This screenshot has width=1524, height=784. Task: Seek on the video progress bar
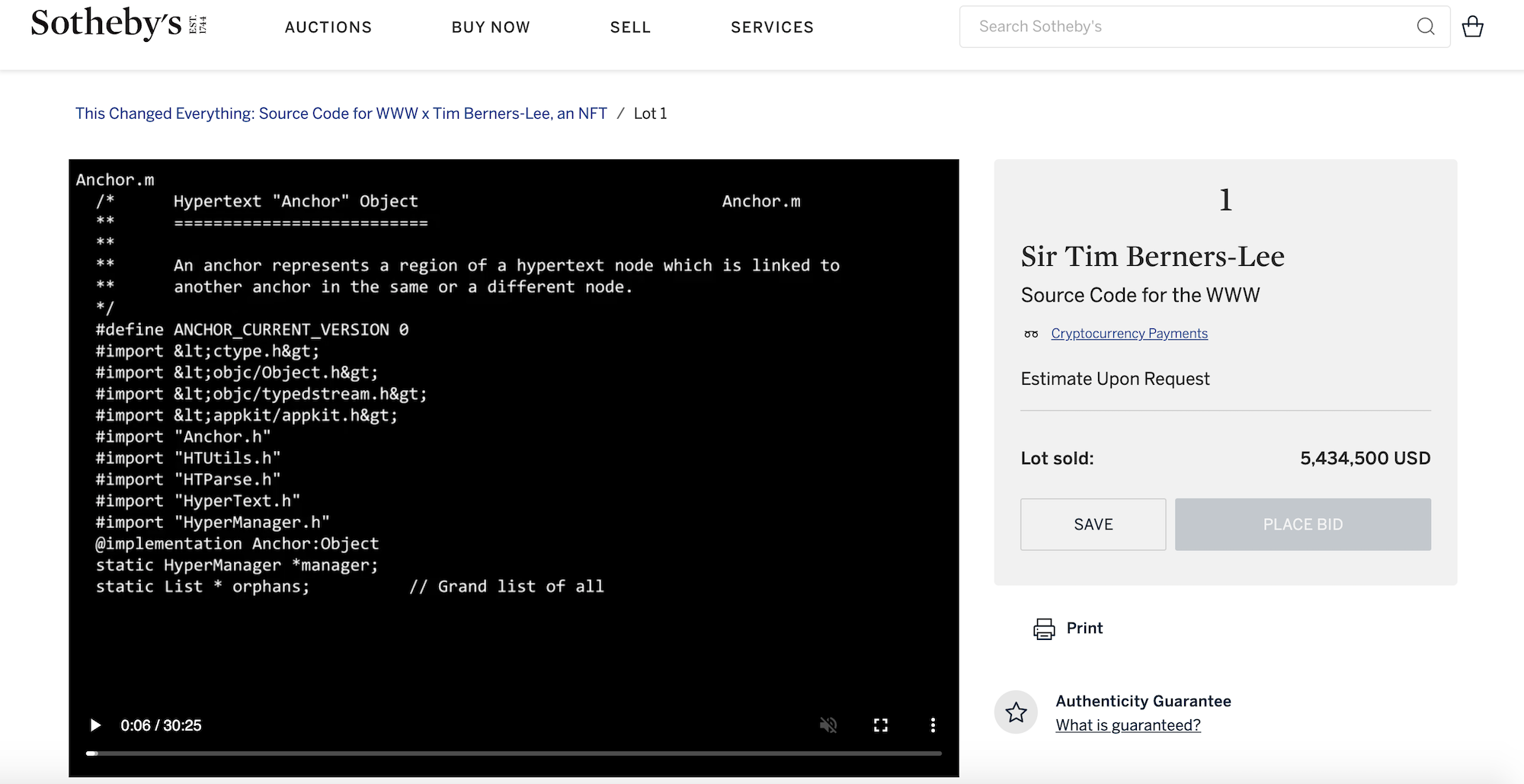click(514, 753)
